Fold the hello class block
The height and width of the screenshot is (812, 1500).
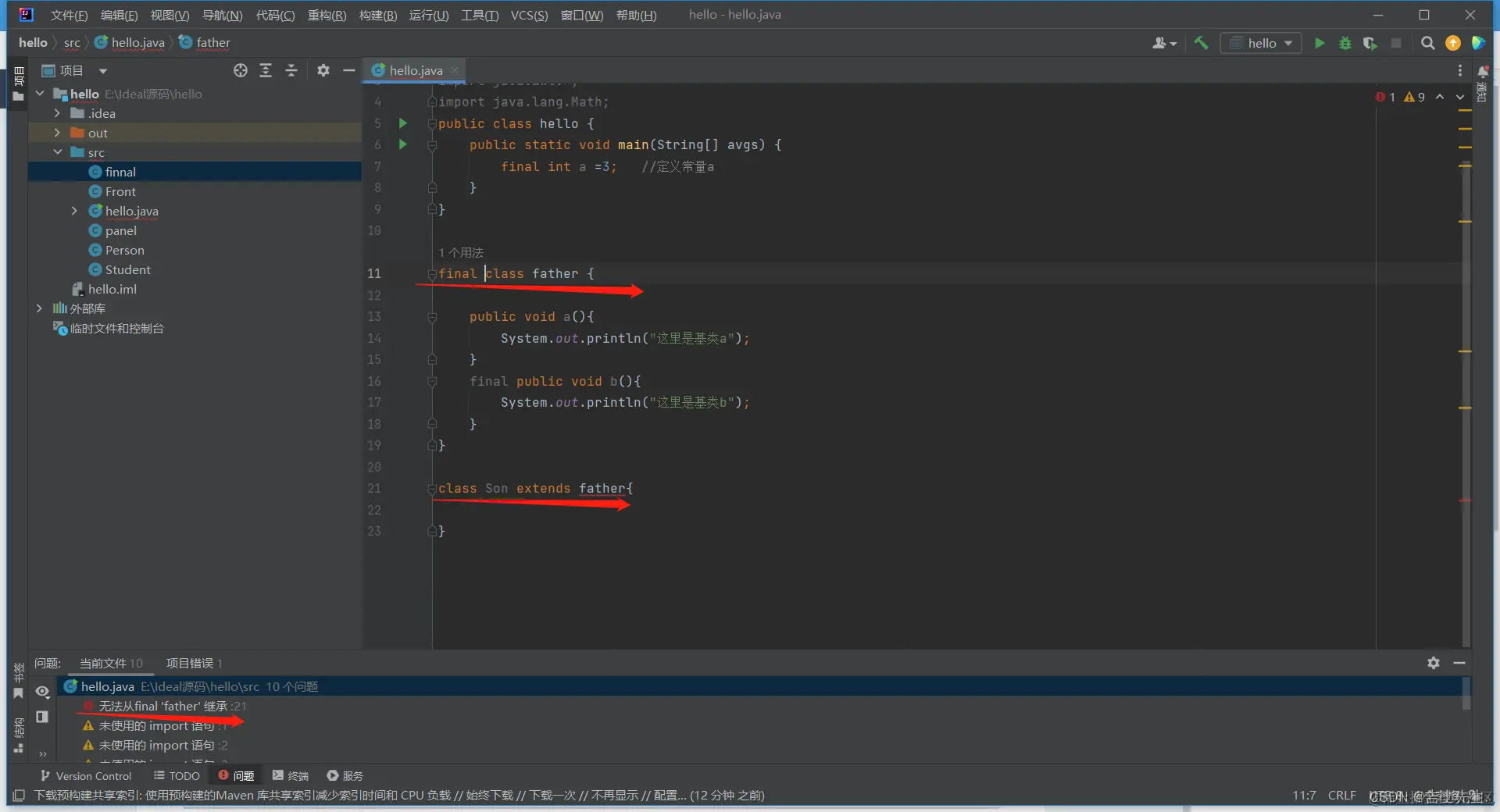pyautogui.click(x=432, y=124)
